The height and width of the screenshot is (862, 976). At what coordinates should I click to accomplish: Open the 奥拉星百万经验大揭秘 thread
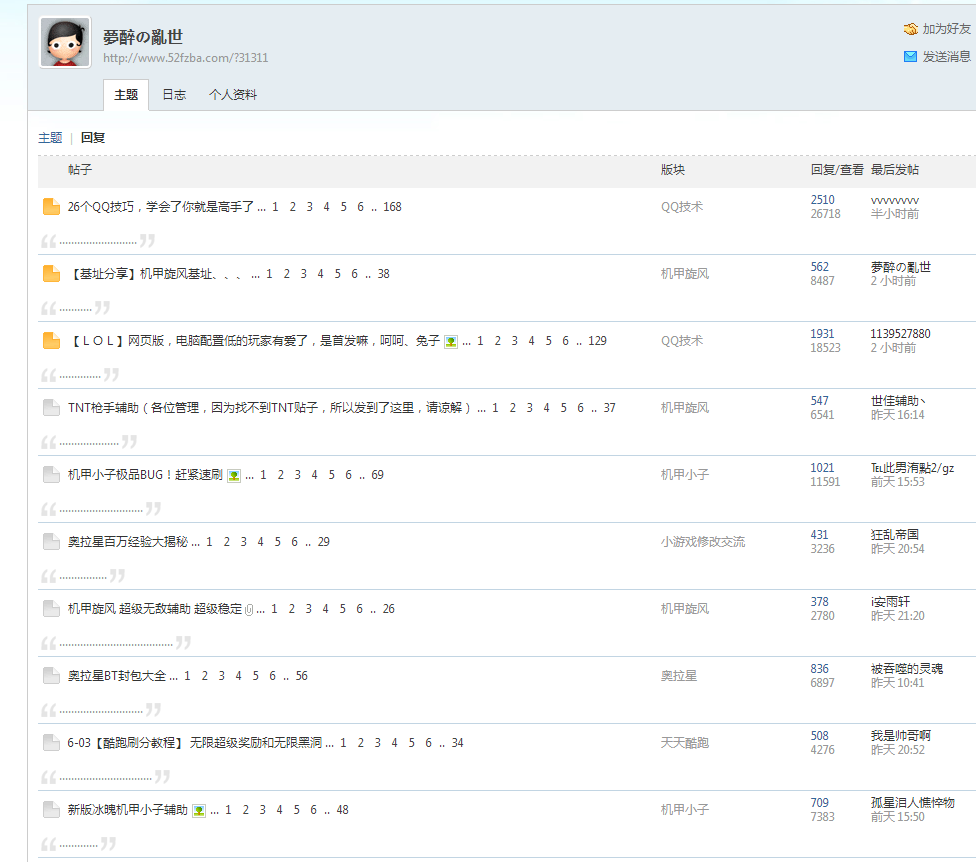(x=127, y=542)
